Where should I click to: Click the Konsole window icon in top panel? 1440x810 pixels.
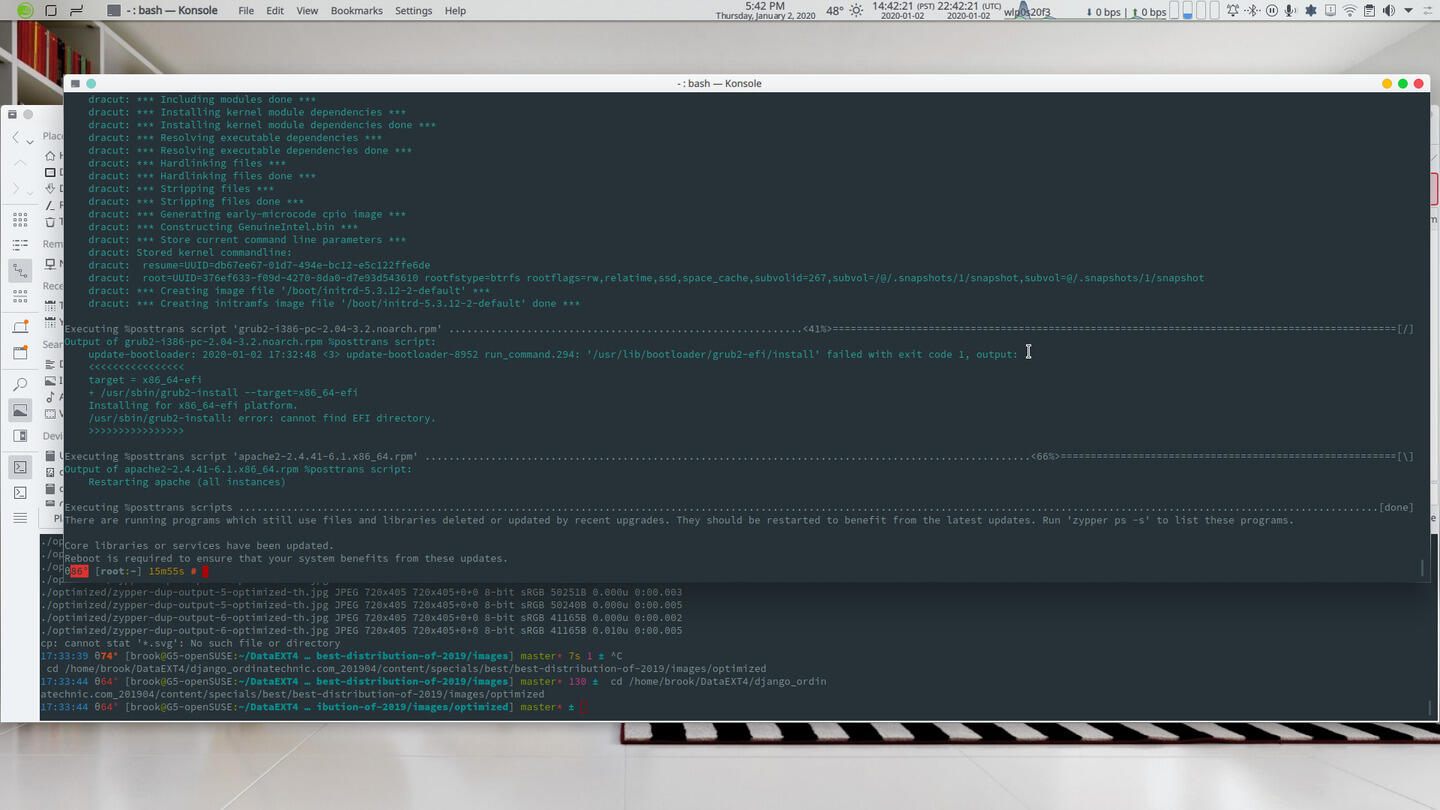point(114,11)
